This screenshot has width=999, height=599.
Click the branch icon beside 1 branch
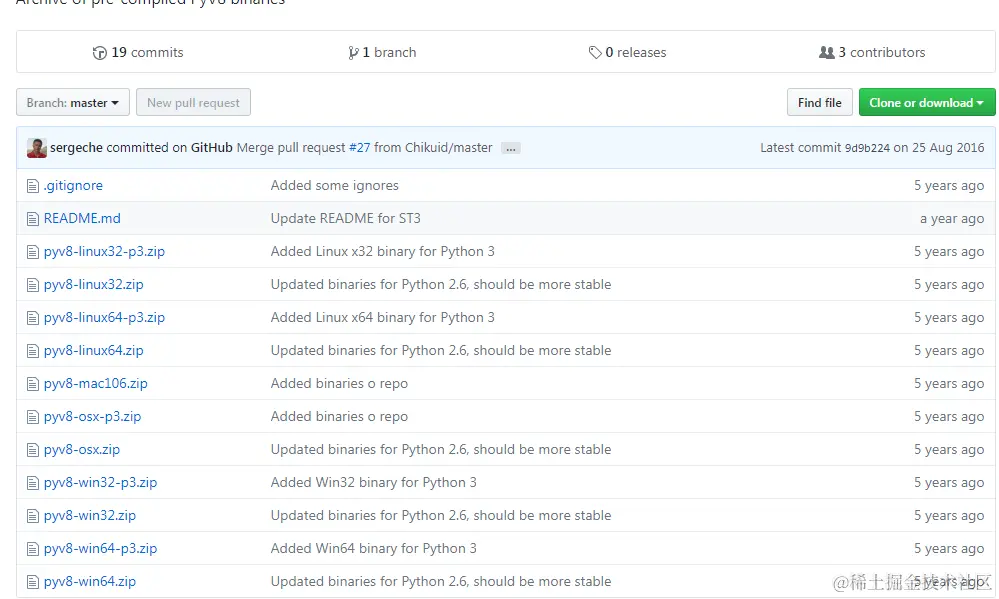353,53
